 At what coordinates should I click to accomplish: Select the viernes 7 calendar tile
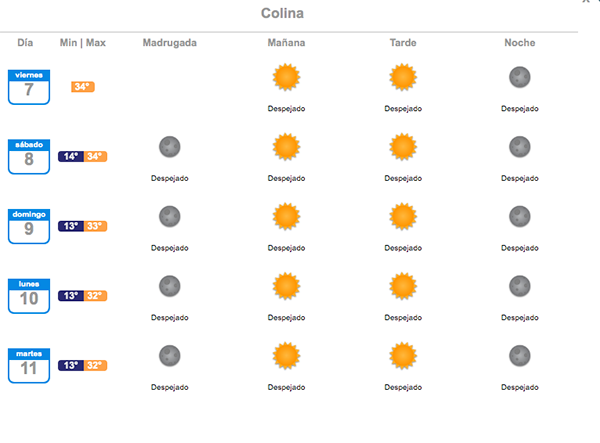coord(29,87)
